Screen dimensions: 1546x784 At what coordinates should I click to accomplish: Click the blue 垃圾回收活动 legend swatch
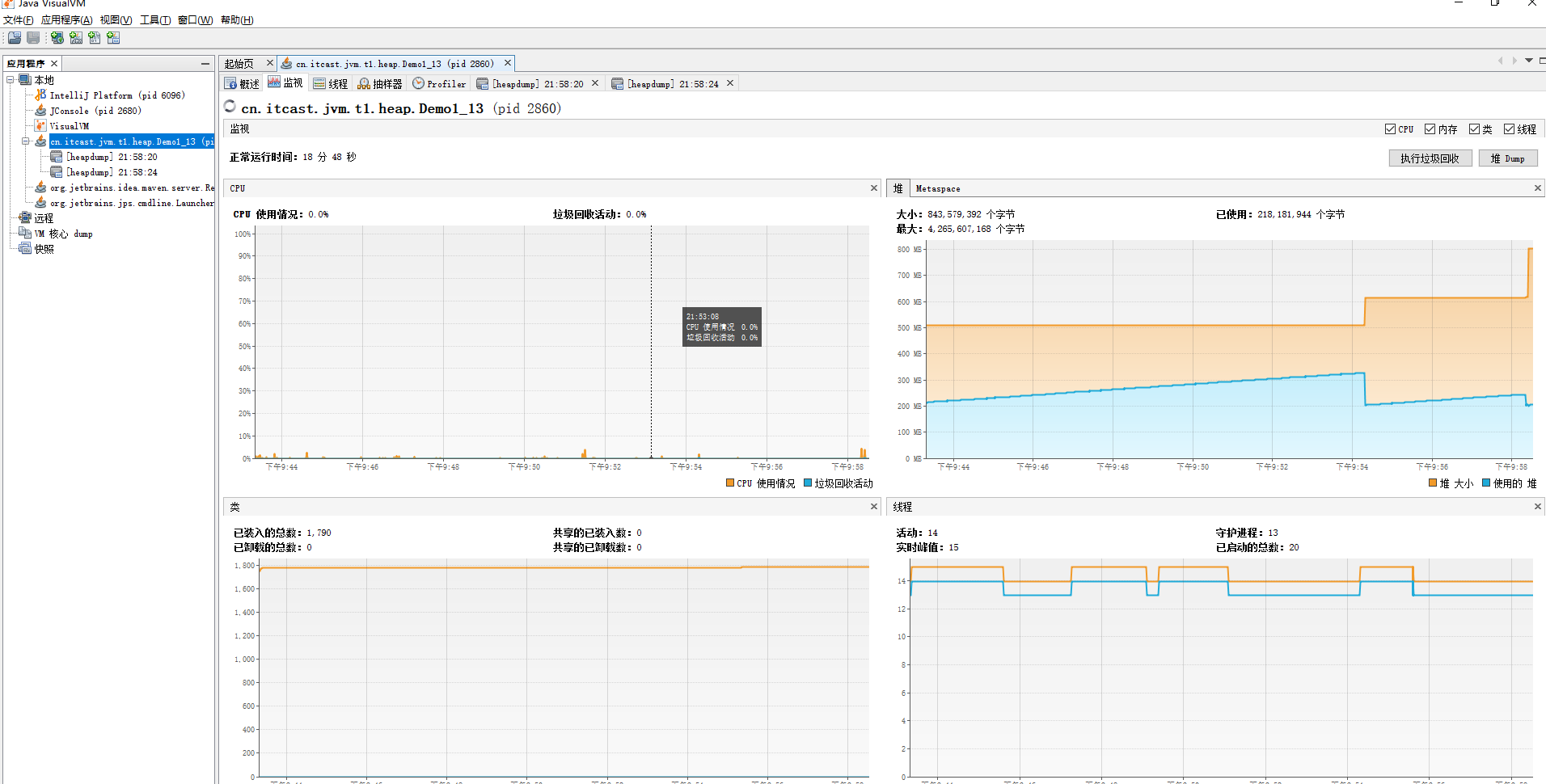tap(808, 483)
